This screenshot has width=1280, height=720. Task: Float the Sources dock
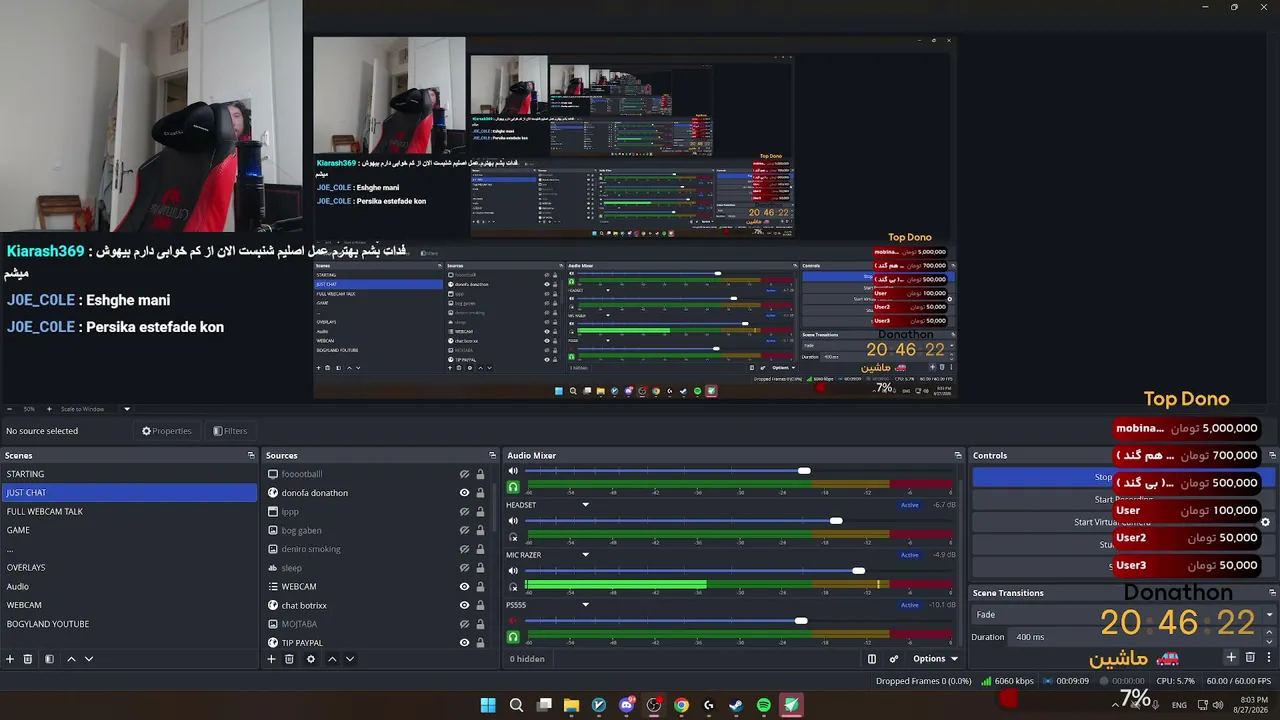pos(492,455)
